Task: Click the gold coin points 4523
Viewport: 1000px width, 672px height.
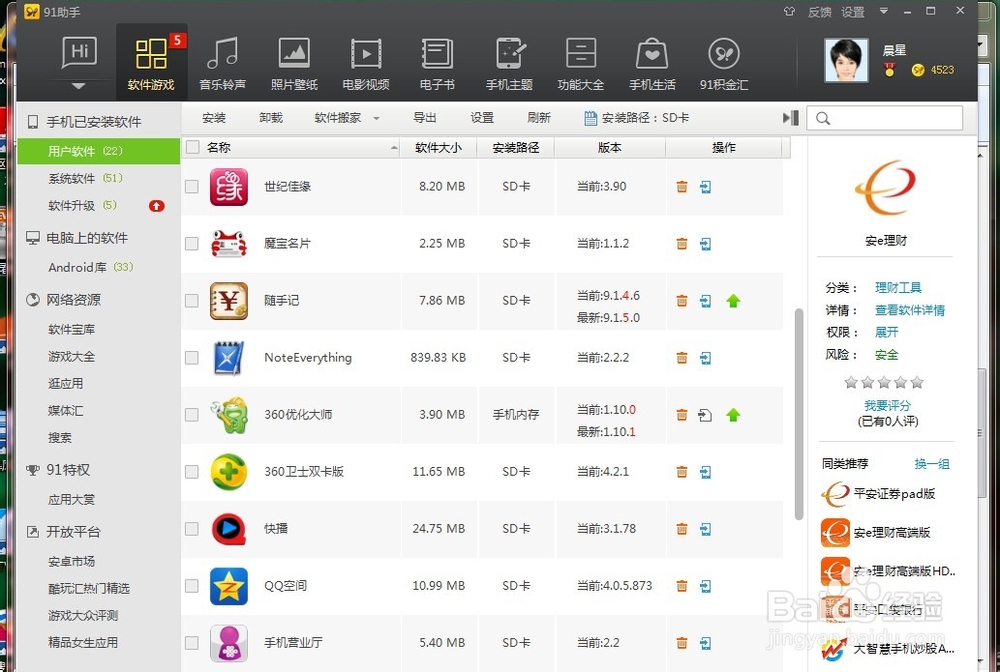Action: (x=933, y=70)
